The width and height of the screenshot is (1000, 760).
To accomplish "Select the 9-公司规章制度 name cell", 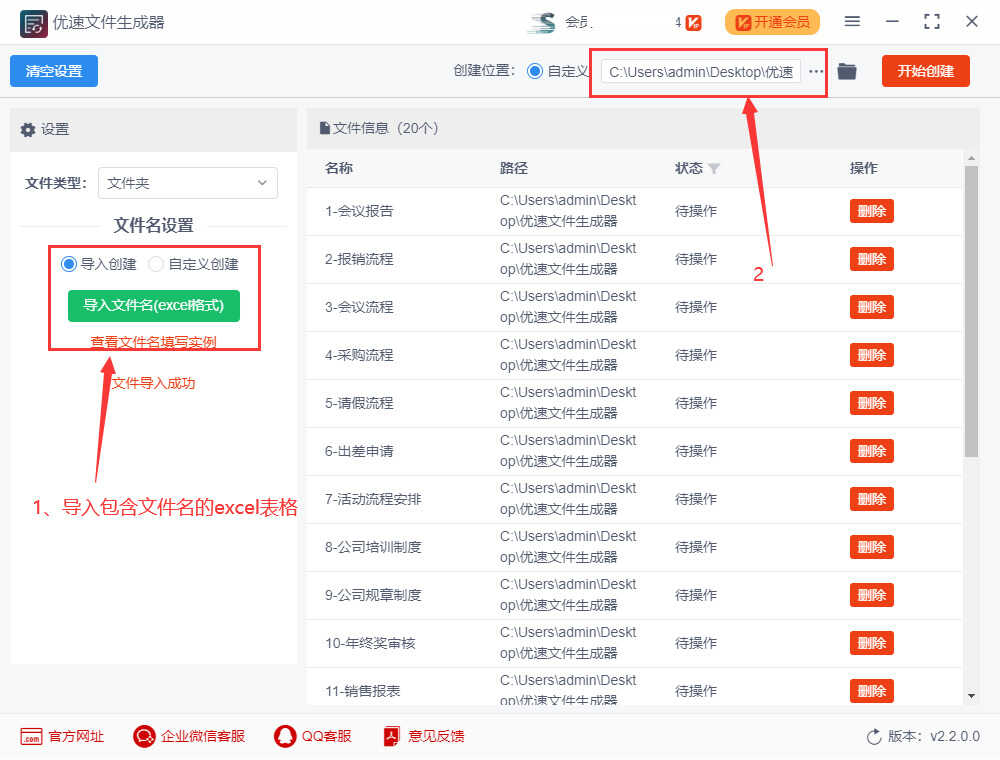I will [373, 595].
